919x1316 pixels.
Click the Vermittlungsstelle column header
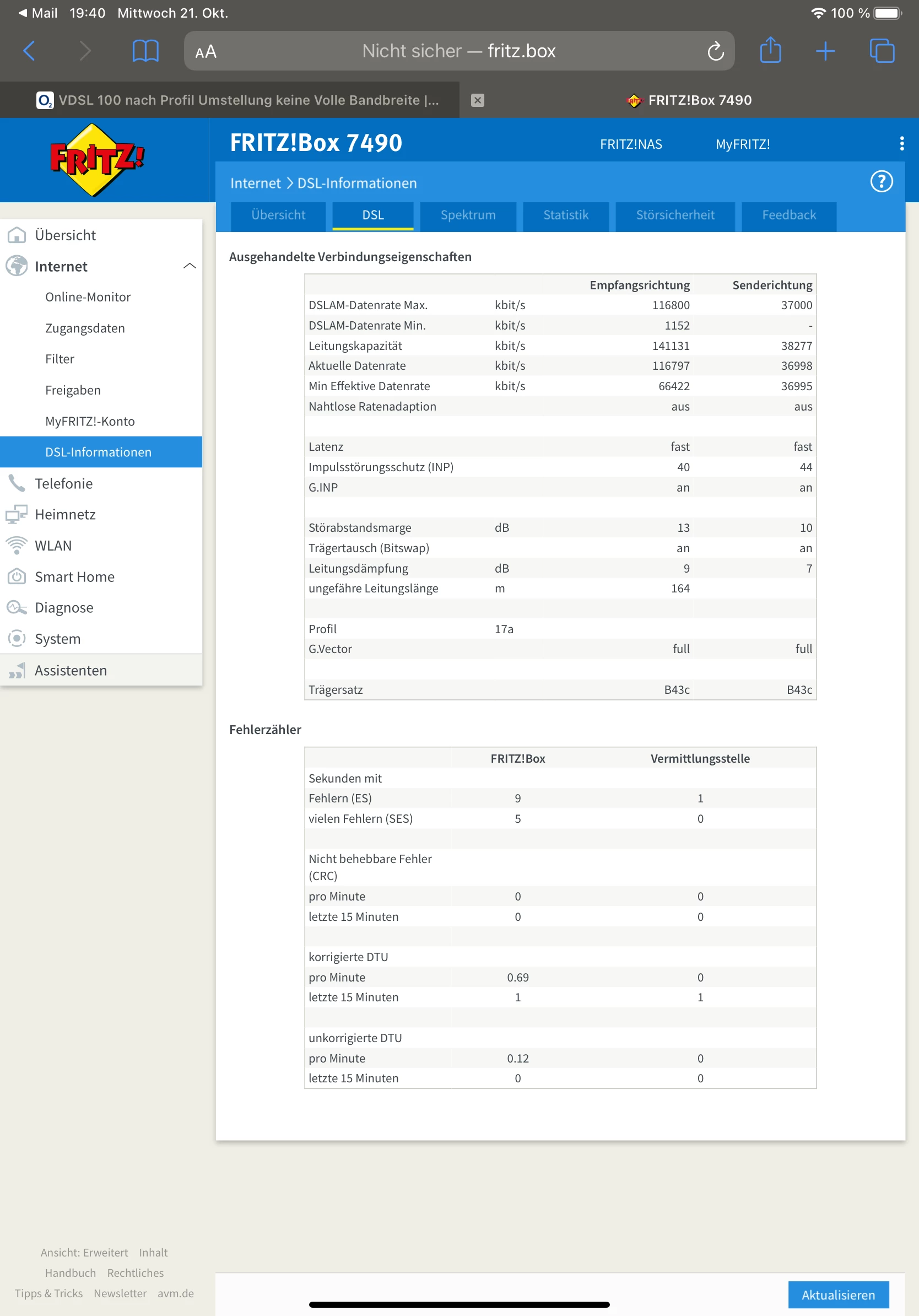(x=700, y=758)
